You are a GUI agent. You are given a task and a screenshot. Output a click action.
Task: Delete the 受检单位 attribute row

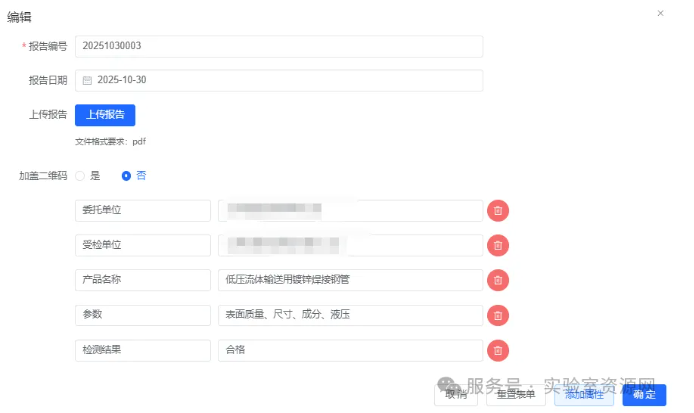point(498,245)
